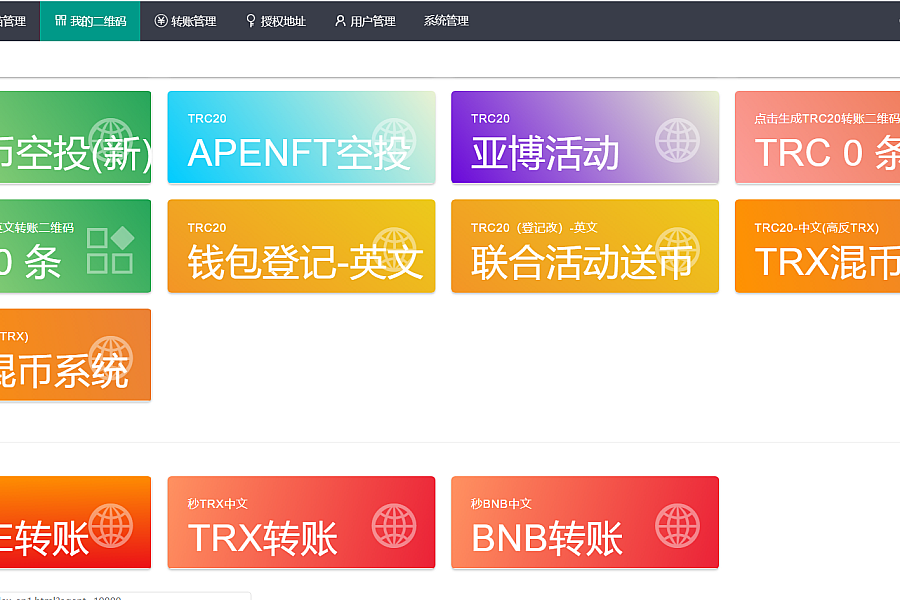900x600 pixels.
Task: Click the TRX转账 title
Action: click(262, 539)
